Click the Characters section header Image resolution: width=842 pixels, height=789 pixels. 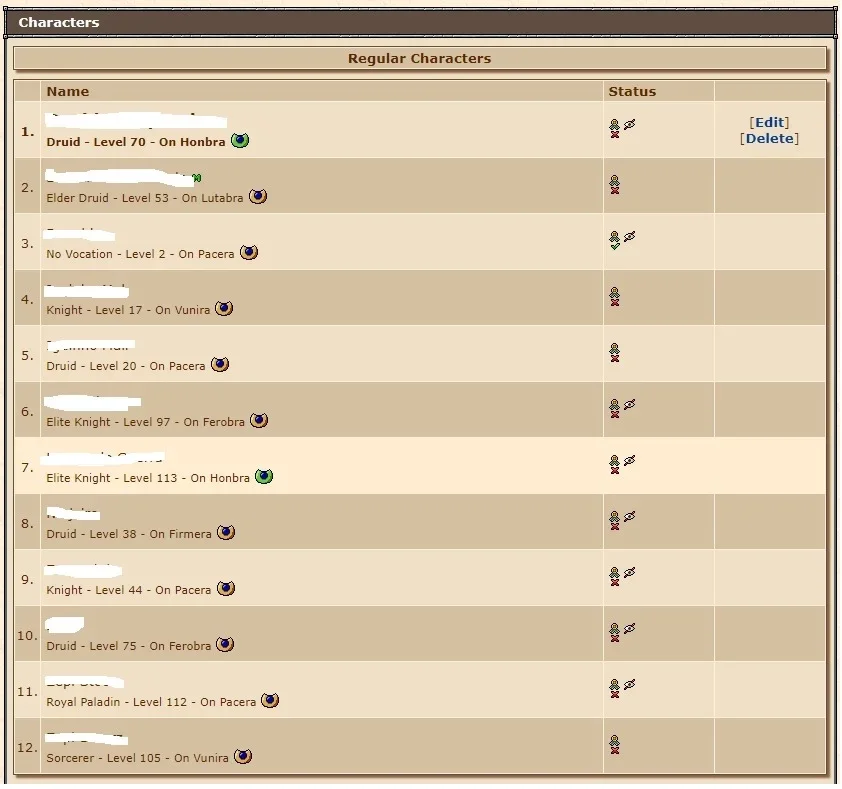(420, 23)
